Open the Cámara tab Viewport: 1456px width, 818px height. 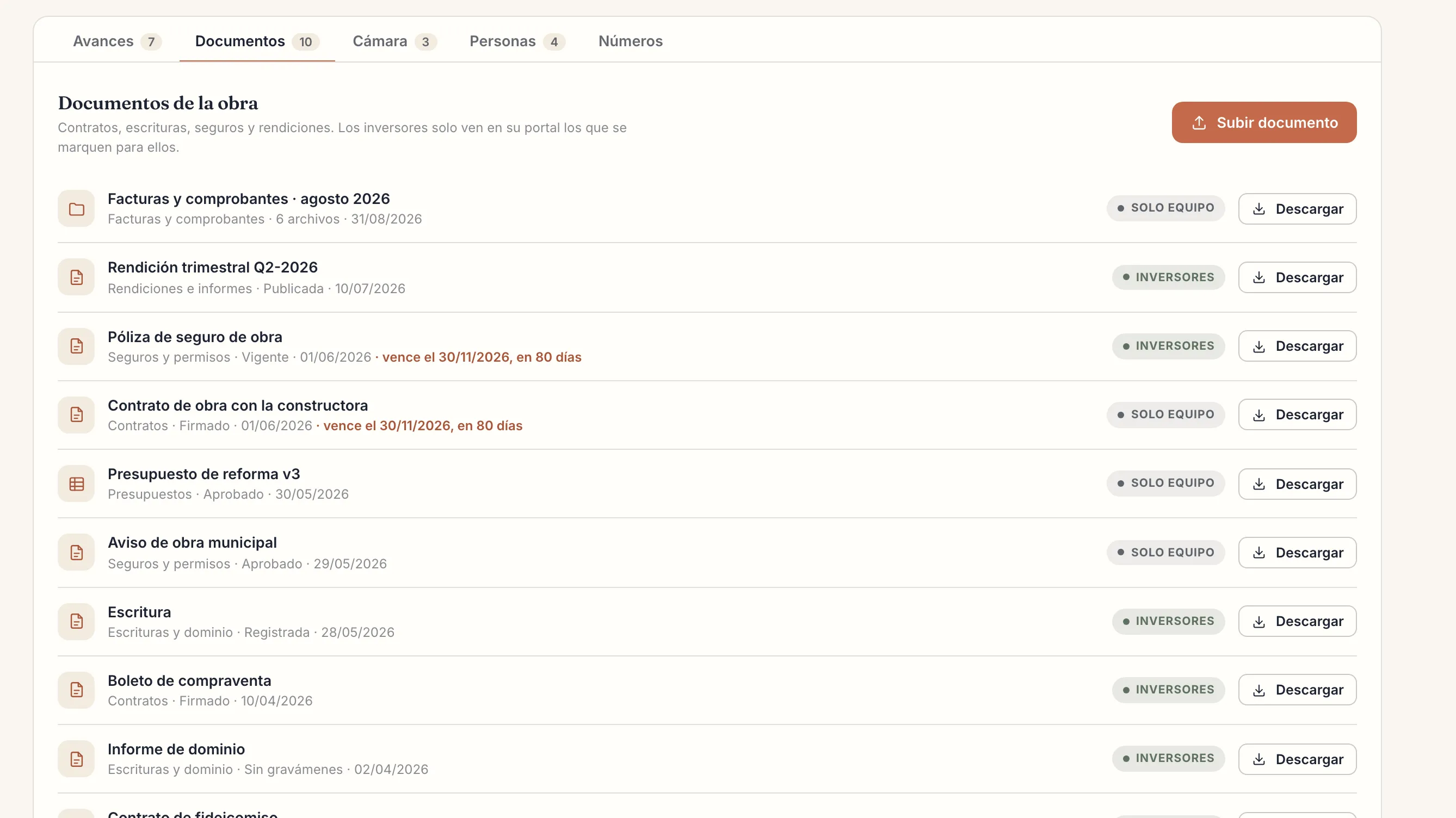coord(394,41)
